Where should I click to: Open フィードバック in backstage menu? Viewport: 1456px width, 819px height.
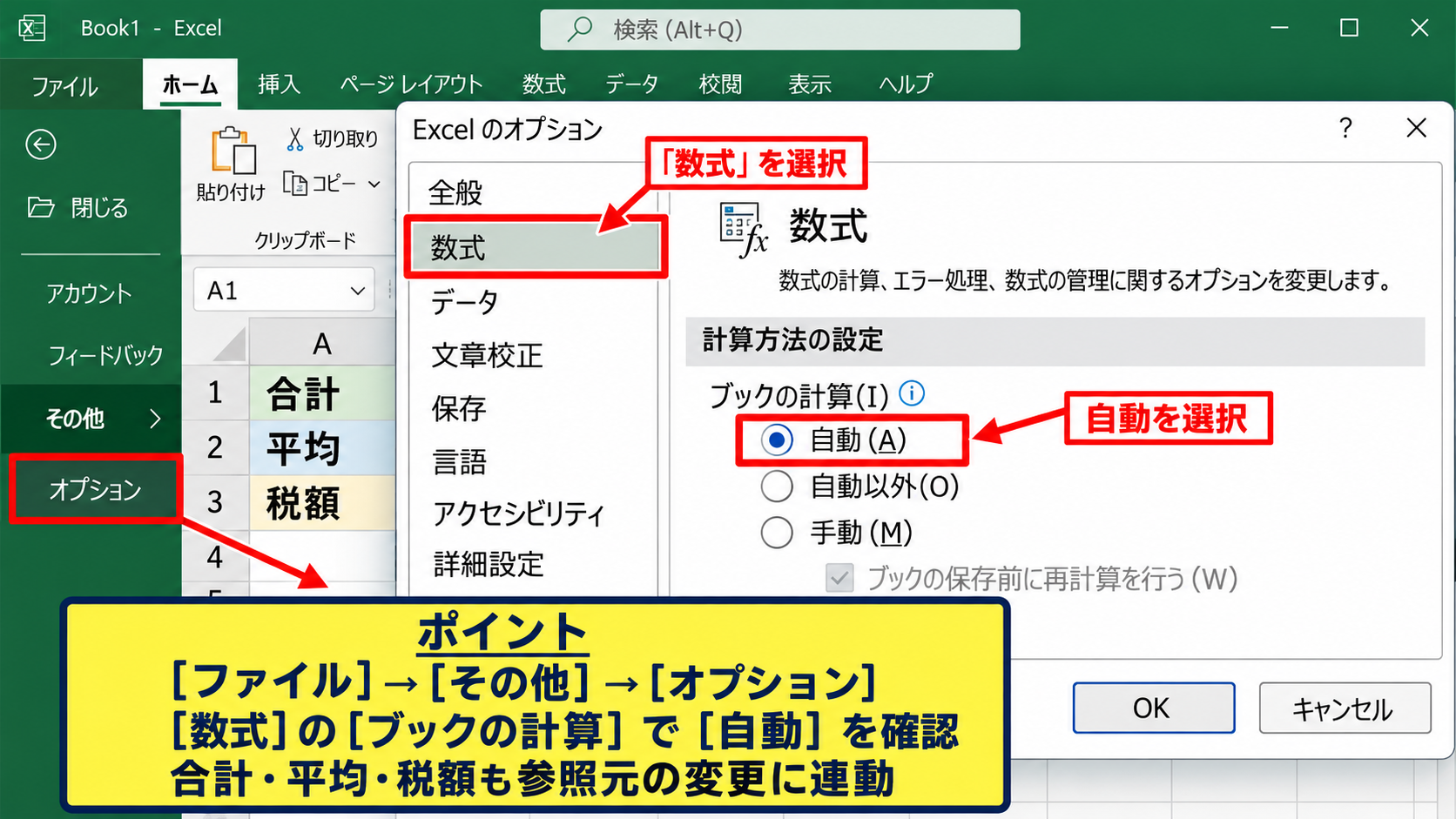tap(104, 355)
